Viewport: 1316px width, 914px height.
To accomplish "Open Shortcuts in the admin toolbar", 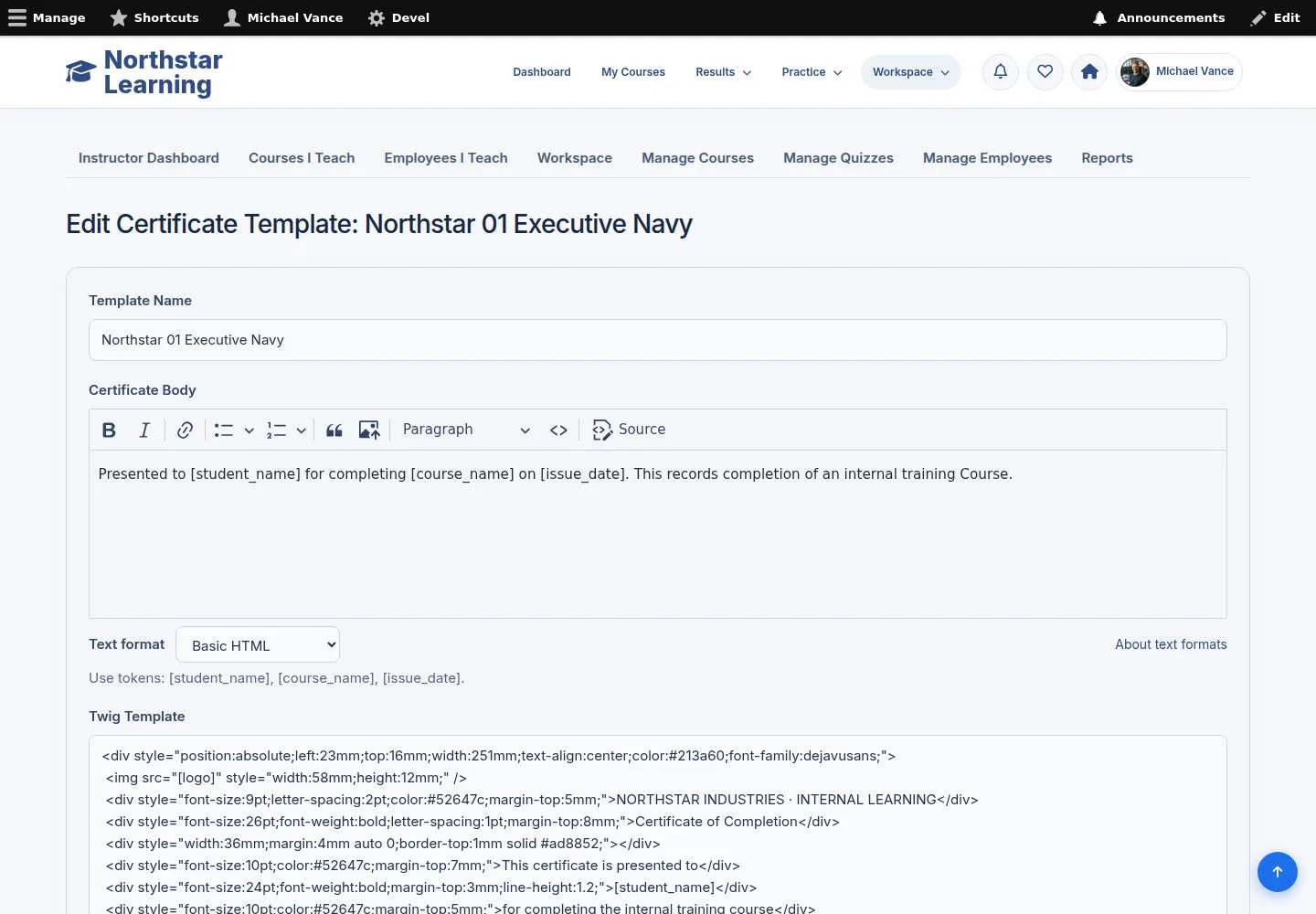I will [x=154, y=17].
